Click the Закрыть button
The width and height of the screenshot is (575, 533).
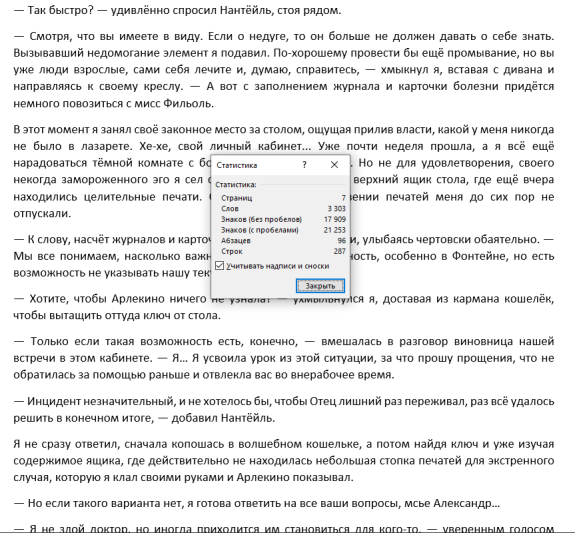[320, 286]
